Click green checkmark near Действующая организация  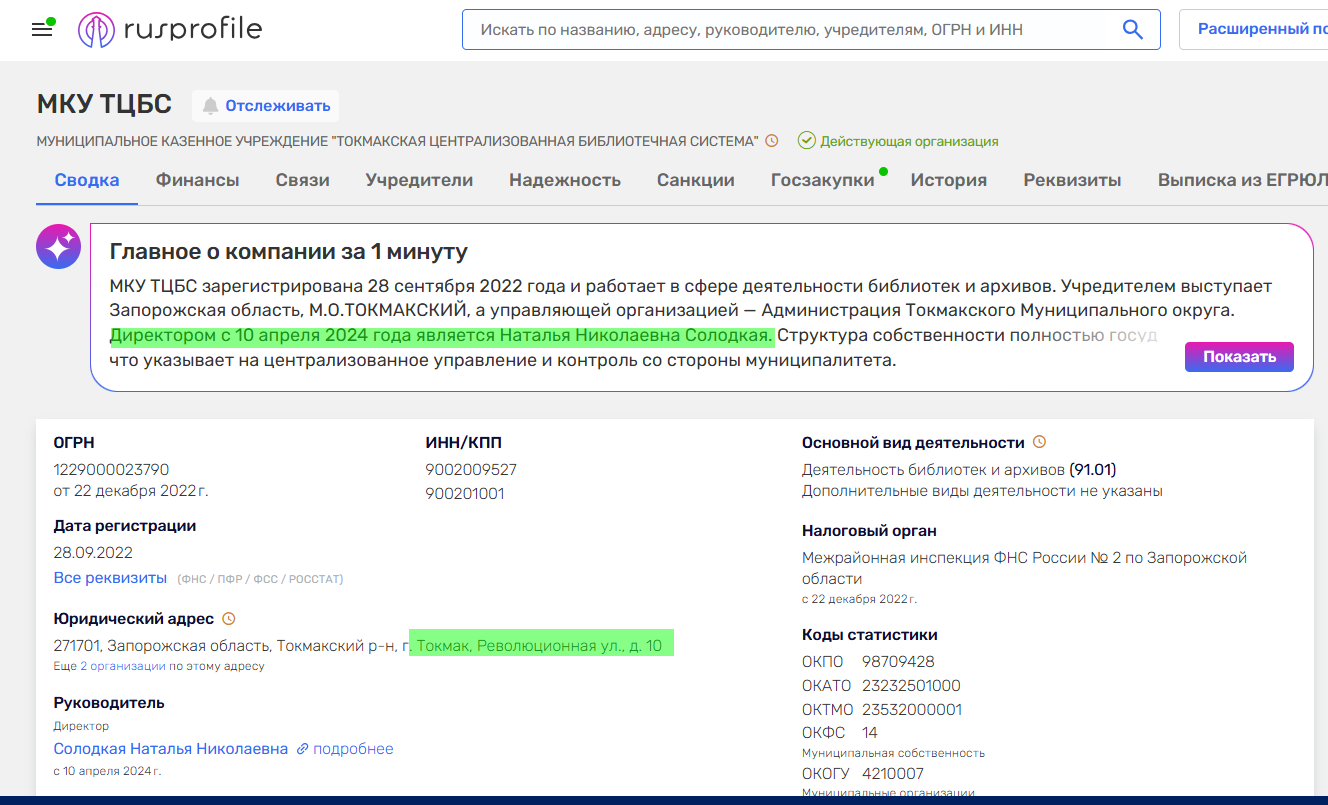click(806, 140)
